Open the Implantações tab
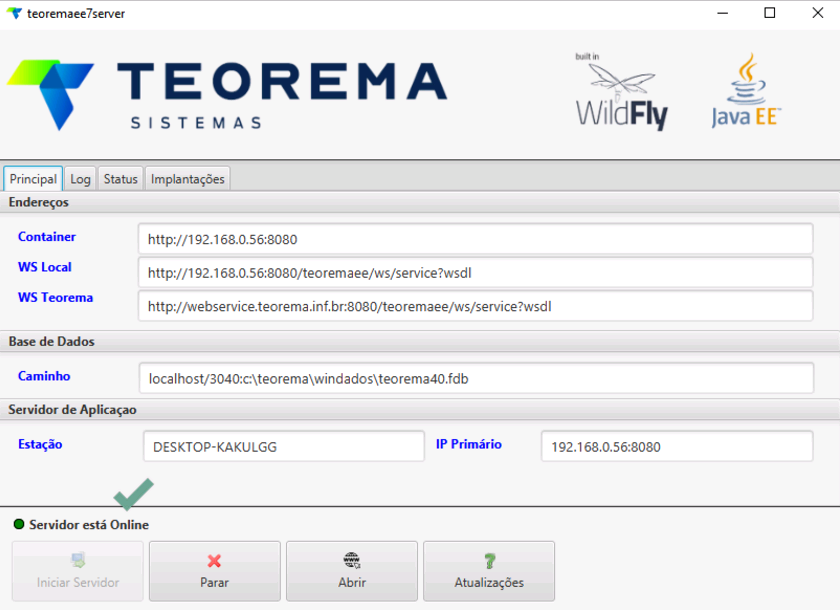Screen dimensions: 840x610 [188, 179]
